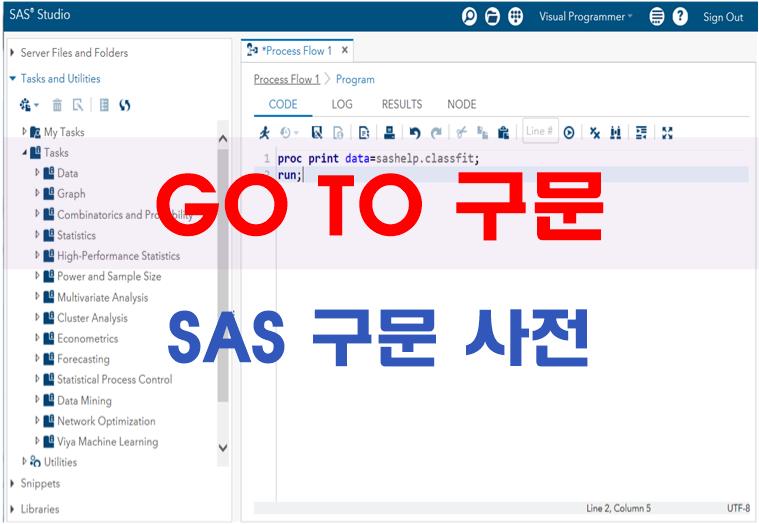Select High-Performance Statistics tree item
The image size is (759, 524).
pos(118,255)
